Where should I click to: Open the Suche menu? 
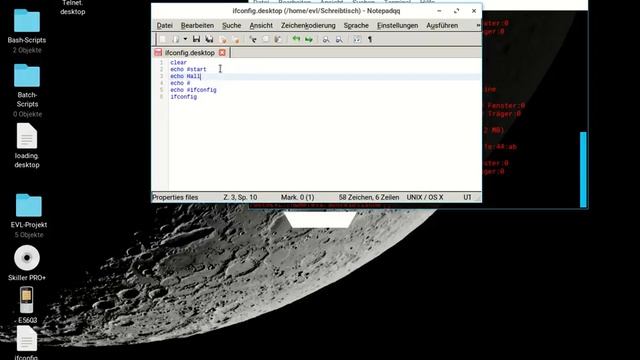(x=231, y=25)
